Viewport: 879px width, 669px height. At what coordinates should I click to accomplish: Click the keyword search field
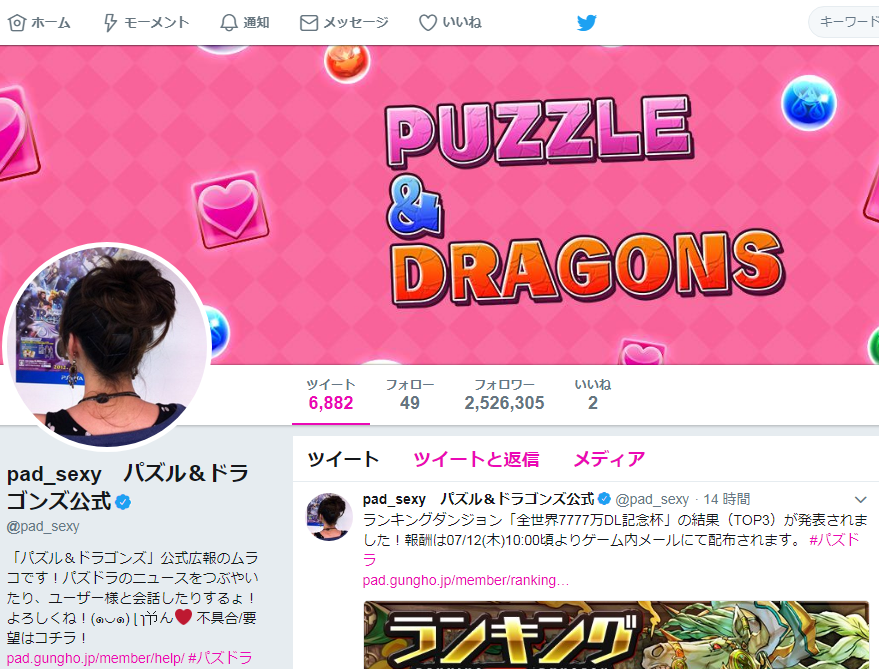(x=844, y=22)
